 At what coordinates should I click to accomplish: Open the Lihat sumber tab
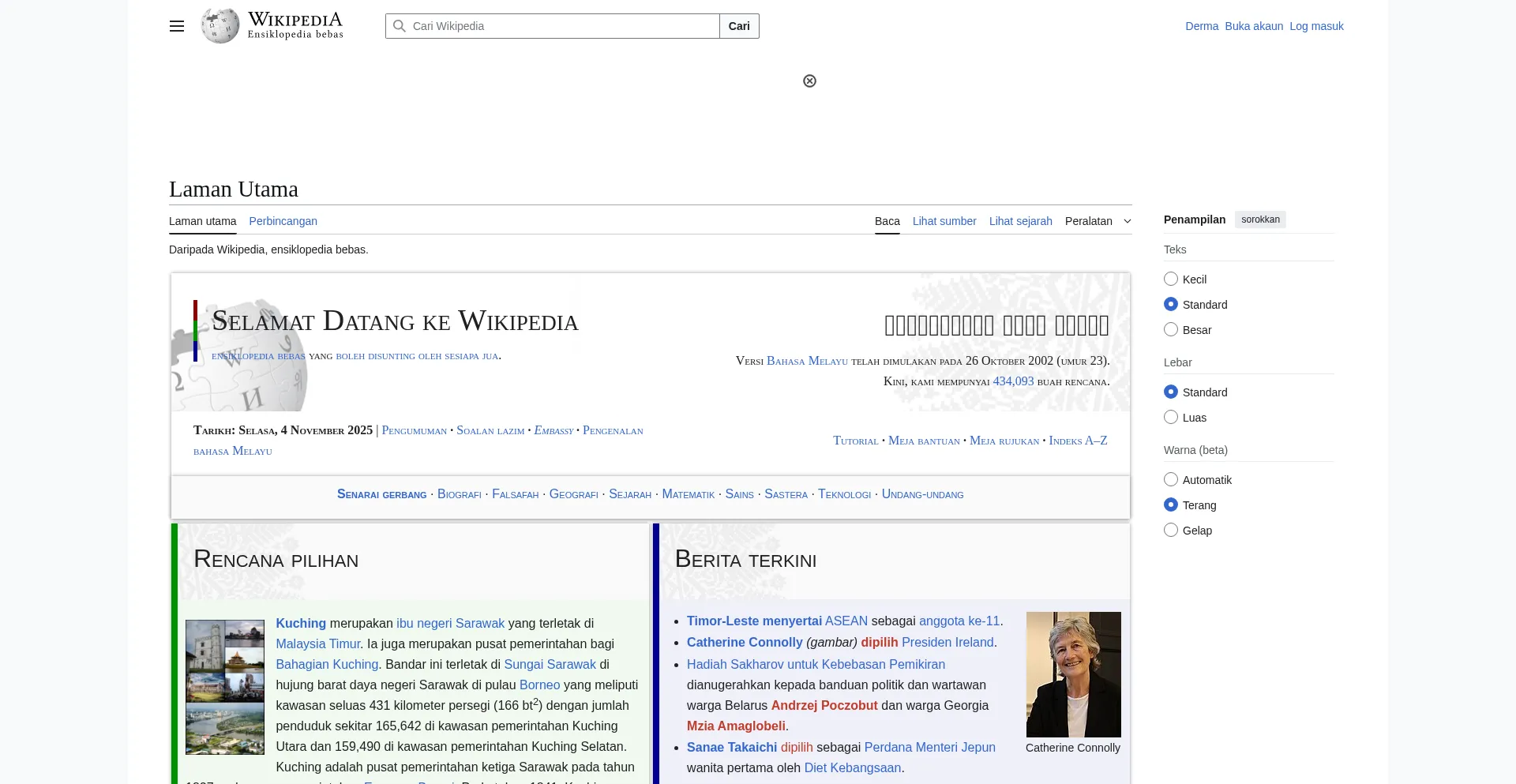(944, 221)
